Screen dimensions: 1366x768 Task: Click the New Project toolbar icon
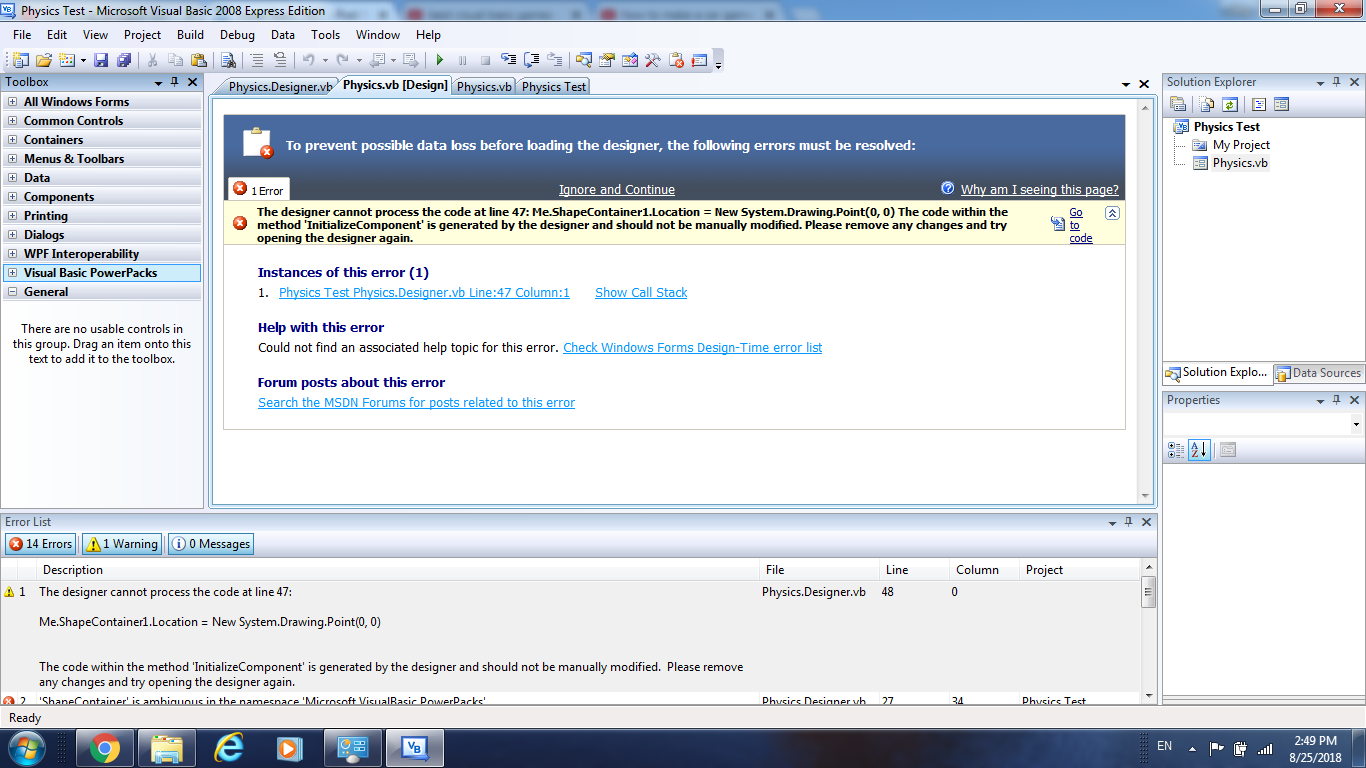click(19, 60)
